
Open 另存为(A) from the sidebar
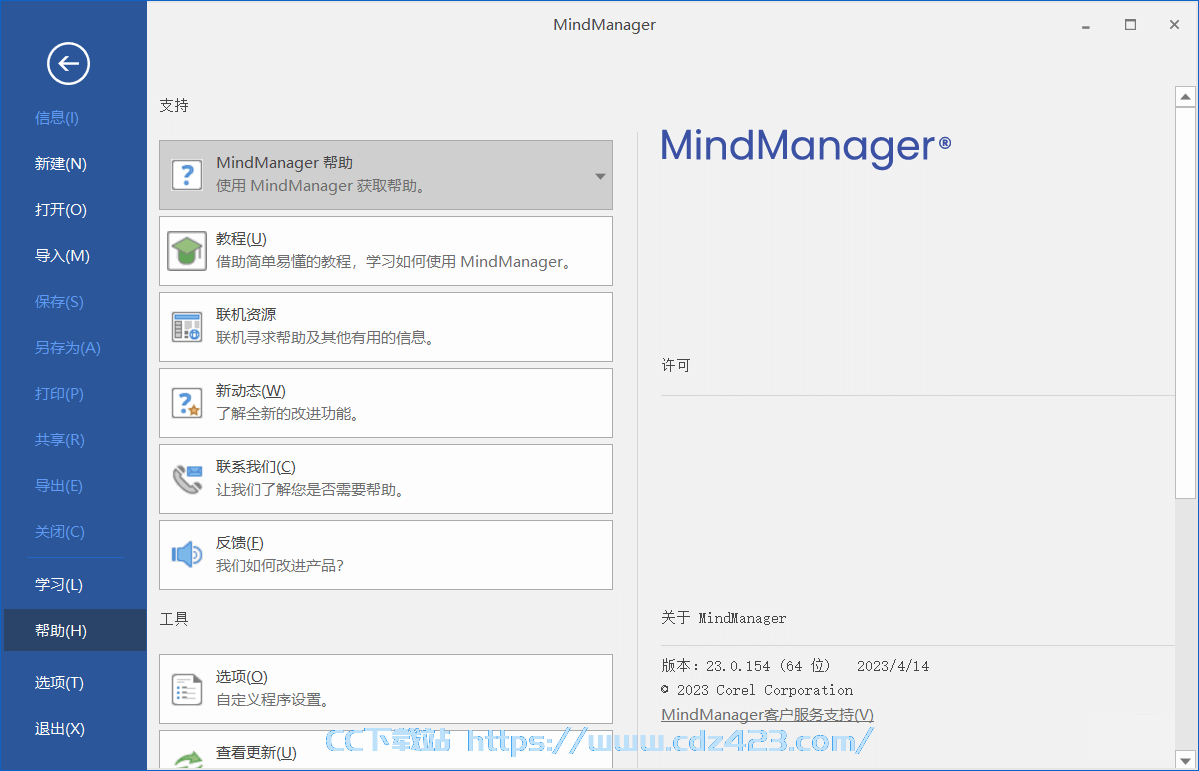click(x=67, y=347)
